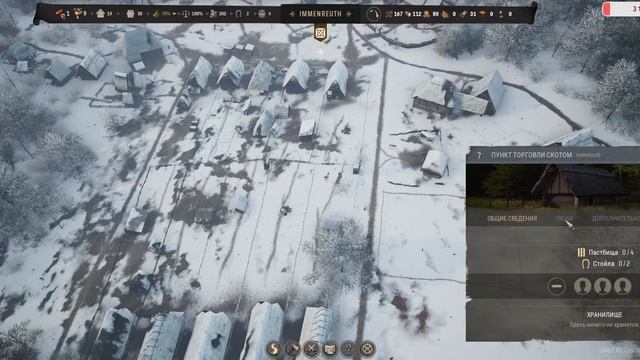The image size is (640, 360).
Task: Click the horseshoe icon in the top bar
Action: tap(238, 14)
